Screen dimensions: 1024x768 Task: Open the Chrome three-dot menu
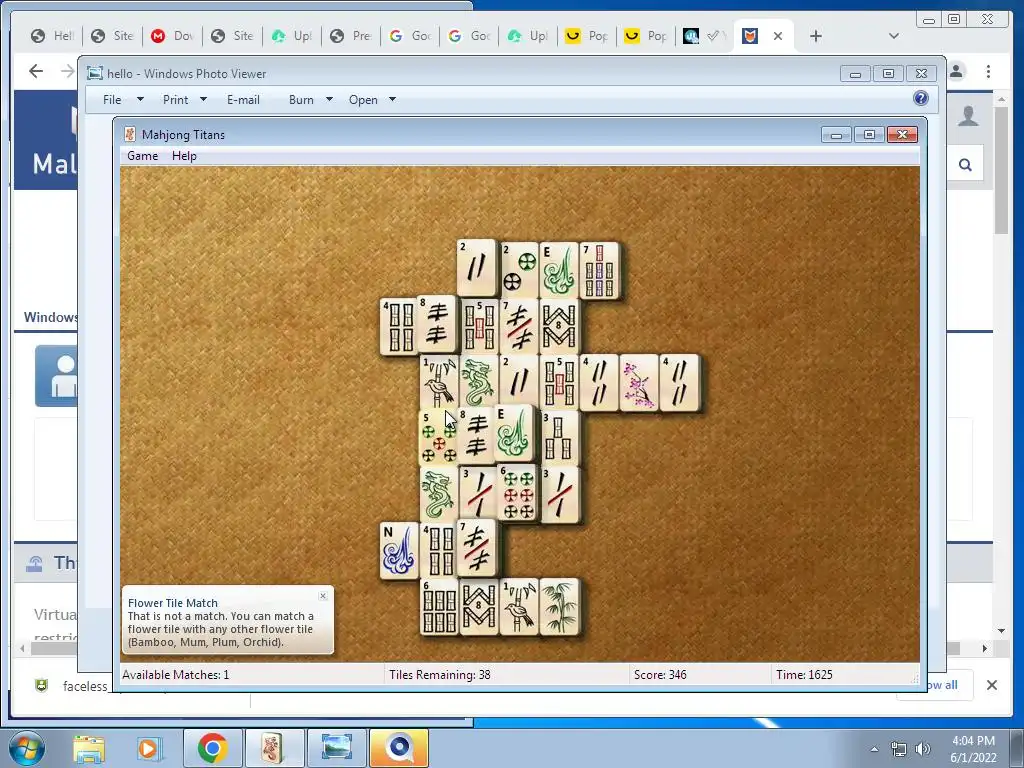[x=988, y=71]
